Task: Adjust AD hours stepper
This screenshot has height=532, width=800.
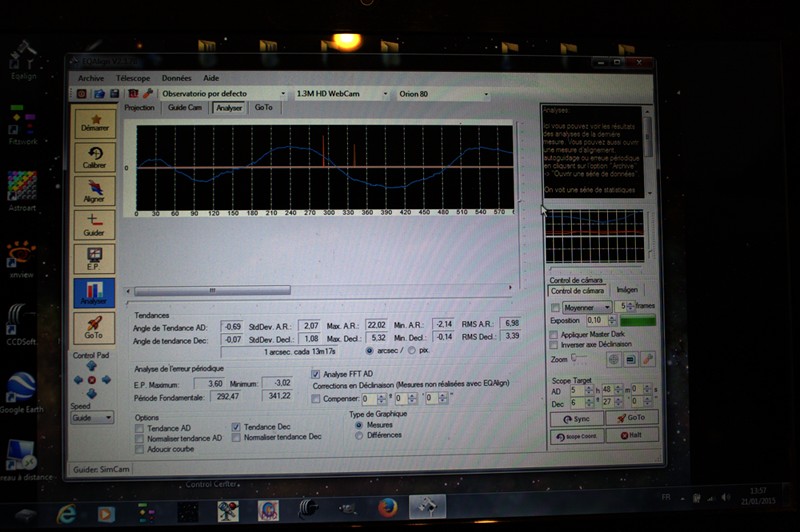Action: (x=588, y=390)
